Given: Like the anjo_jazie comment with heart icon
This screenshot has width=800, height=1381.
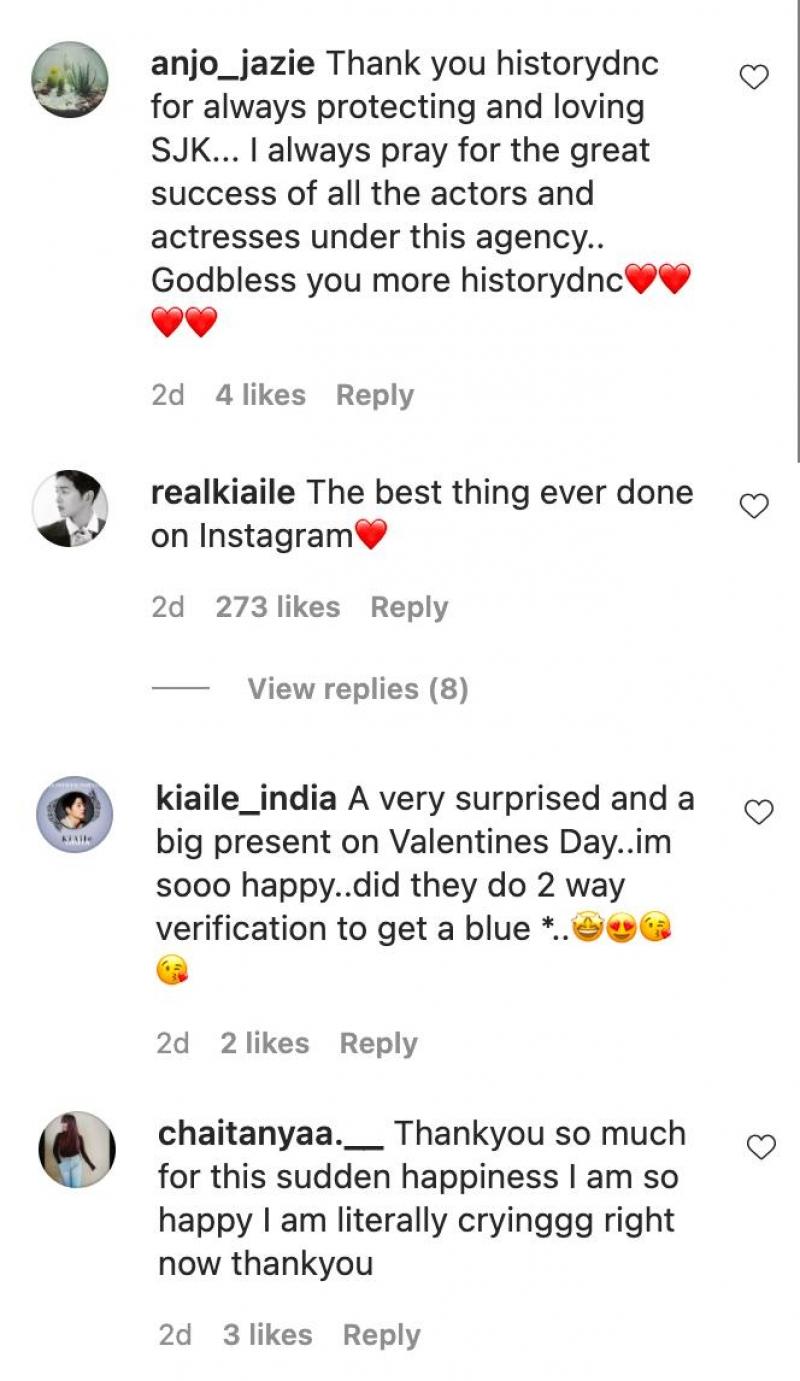Looking at the screenshot, I should coord(754,77).
